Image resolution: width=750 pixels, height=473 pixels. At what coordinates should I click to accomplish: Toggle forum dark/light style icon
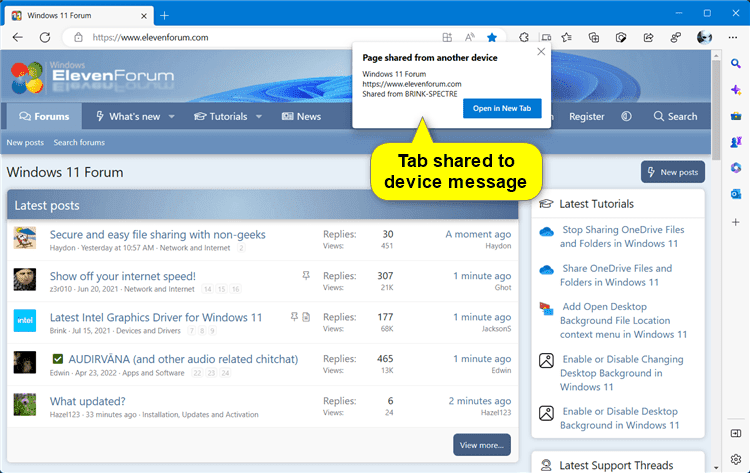626,116
